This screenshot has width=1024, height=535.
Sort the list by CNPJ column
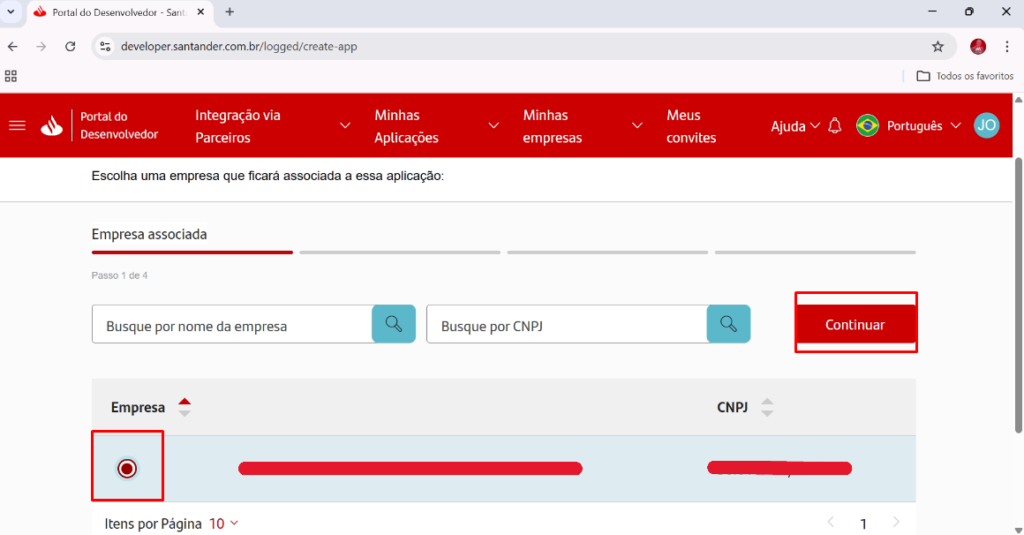767,408
